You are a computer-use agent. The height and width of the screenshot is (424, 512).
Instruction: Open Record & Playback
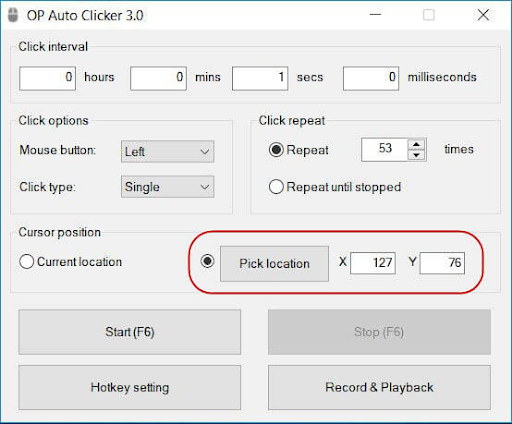click(379, 387)
